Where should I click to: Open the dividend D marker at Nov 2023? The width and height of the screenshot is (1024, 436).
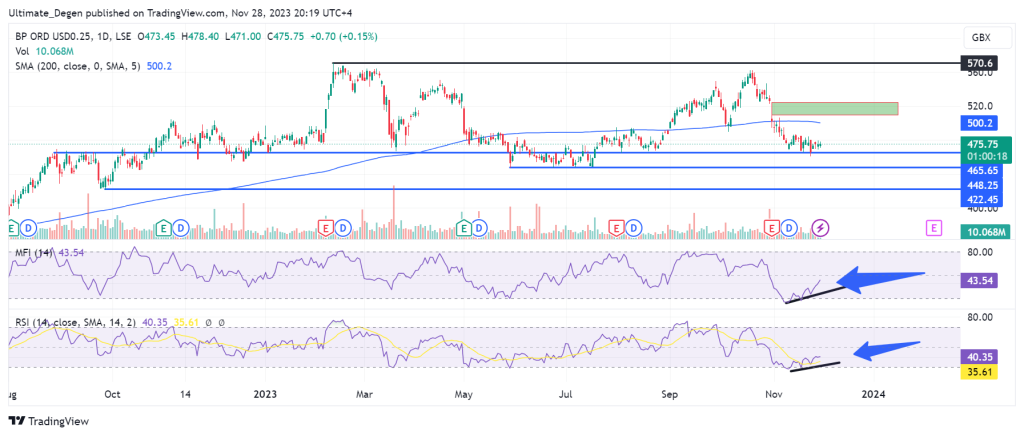click(790, 228)
